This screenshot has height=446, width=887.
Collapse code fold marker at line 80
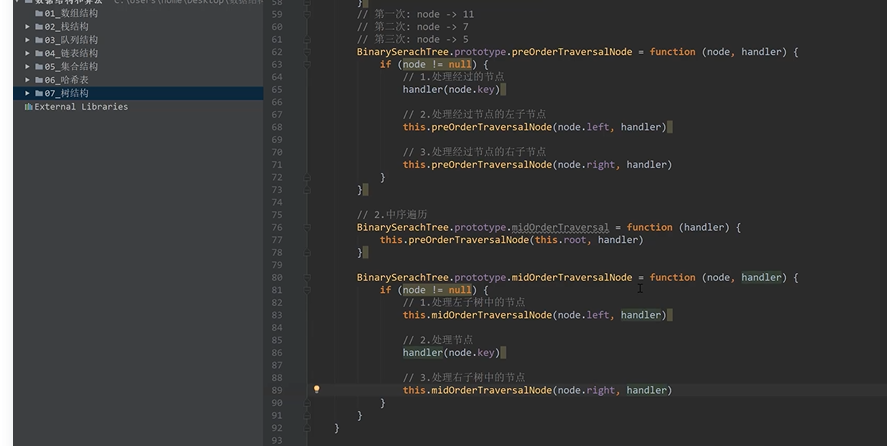[x=307, y=277]
